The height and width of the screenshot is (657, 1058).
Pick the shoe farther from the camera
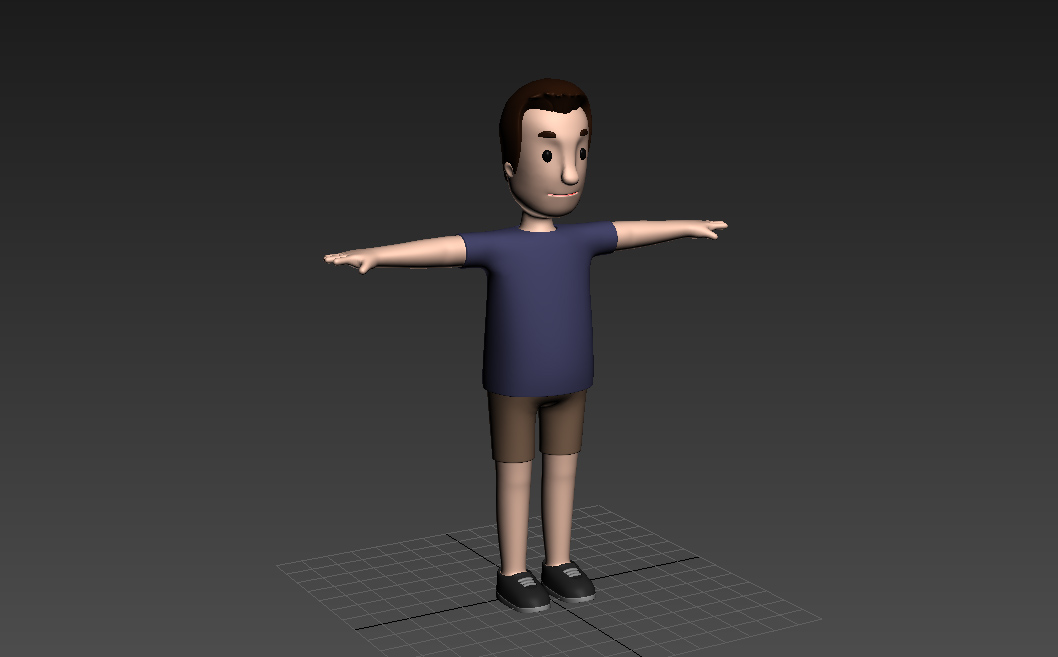coord(568,581)
